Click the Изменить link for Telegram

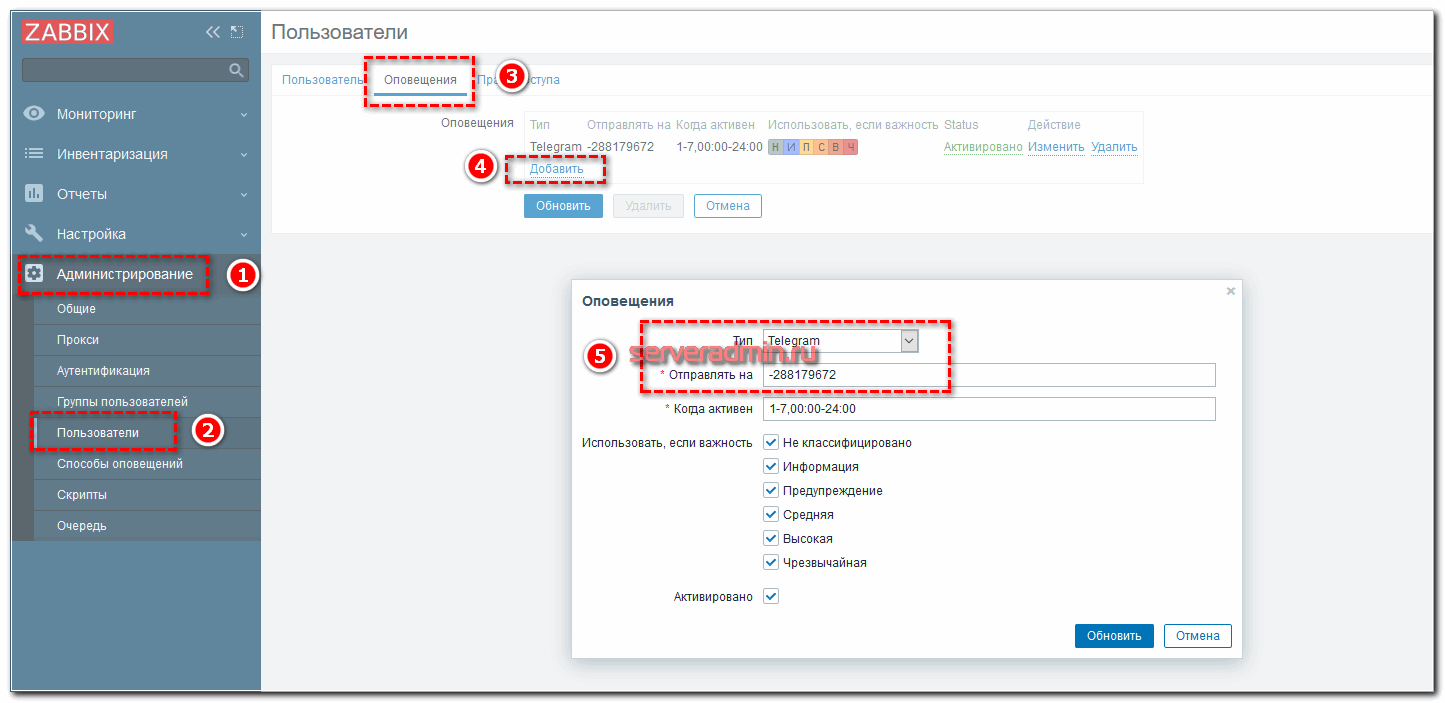(x=1056, y=147)
